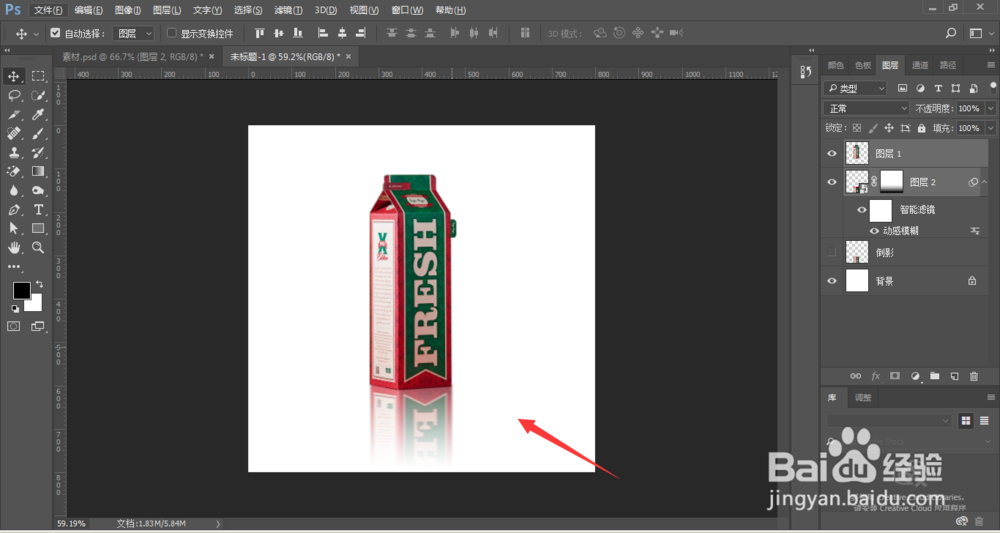Select the Blur tool

click(13, 191)
